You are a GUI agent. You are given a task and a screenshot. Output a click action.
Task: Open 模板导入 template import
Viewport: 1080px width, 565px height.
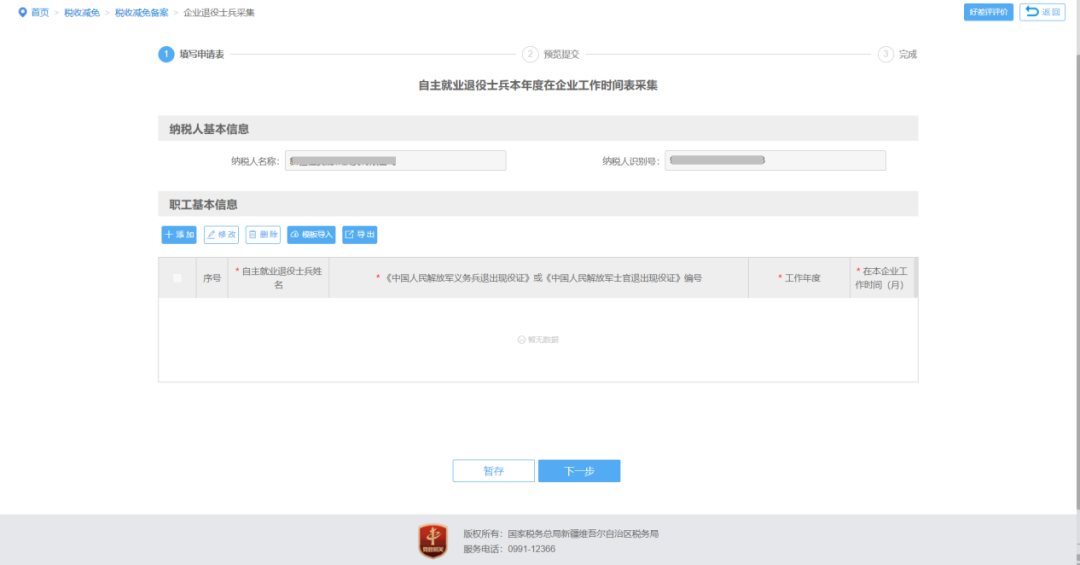[x=311, y=235]
